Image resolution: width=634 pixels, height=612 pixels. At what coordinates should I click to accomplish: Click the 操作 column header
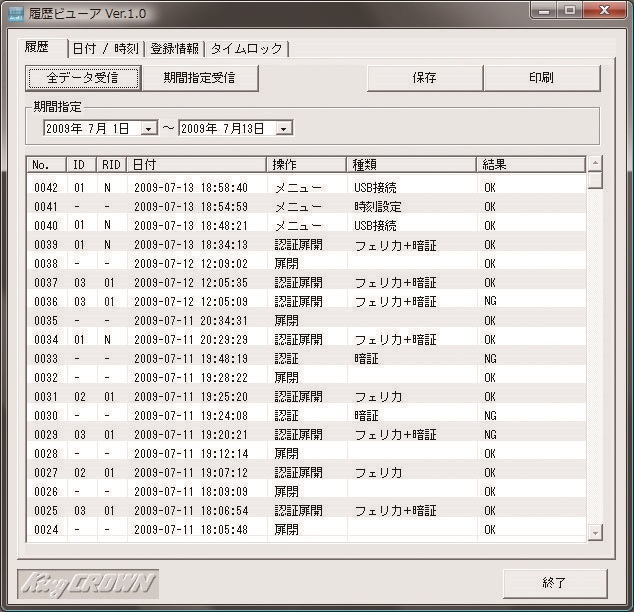(x=307, y=164)
